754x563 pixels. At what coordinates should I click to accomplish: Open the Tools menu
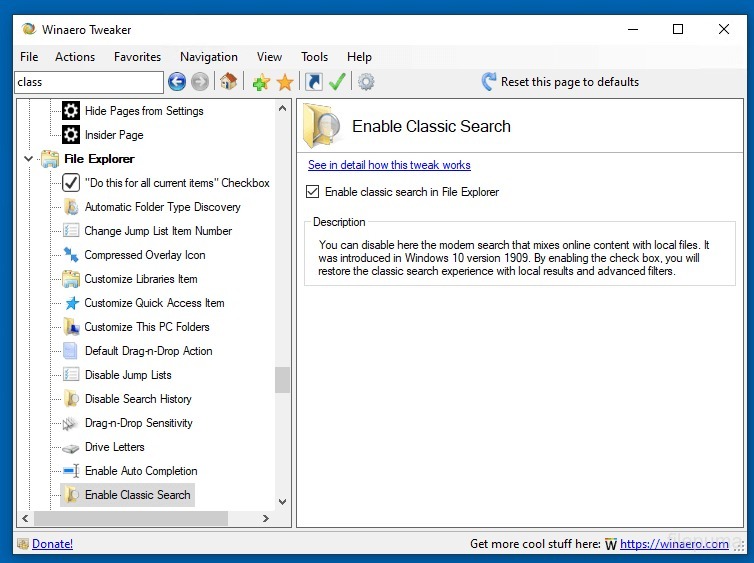(x=314, y=57)
